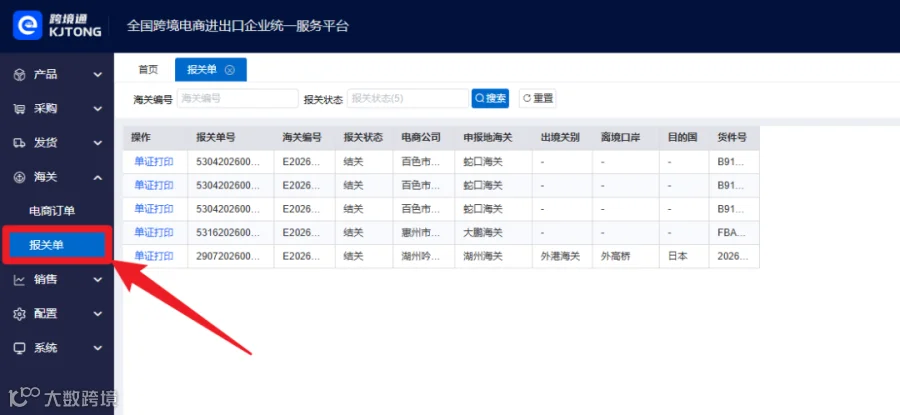This screenshot has height=415, width=900.
Task: Focus the 海关编号 input field
Action: point(238,98)
